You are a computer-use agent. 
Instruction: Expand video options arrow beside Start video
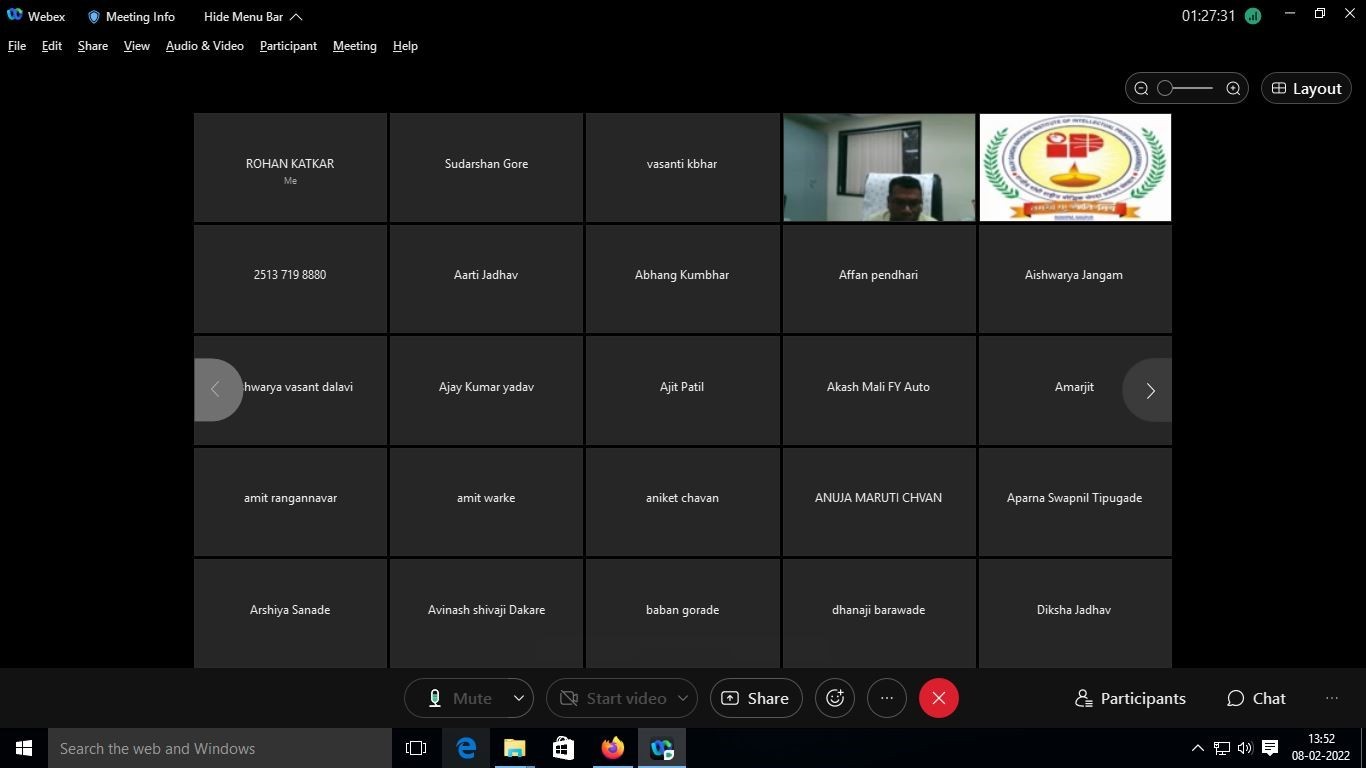point(684,698)
